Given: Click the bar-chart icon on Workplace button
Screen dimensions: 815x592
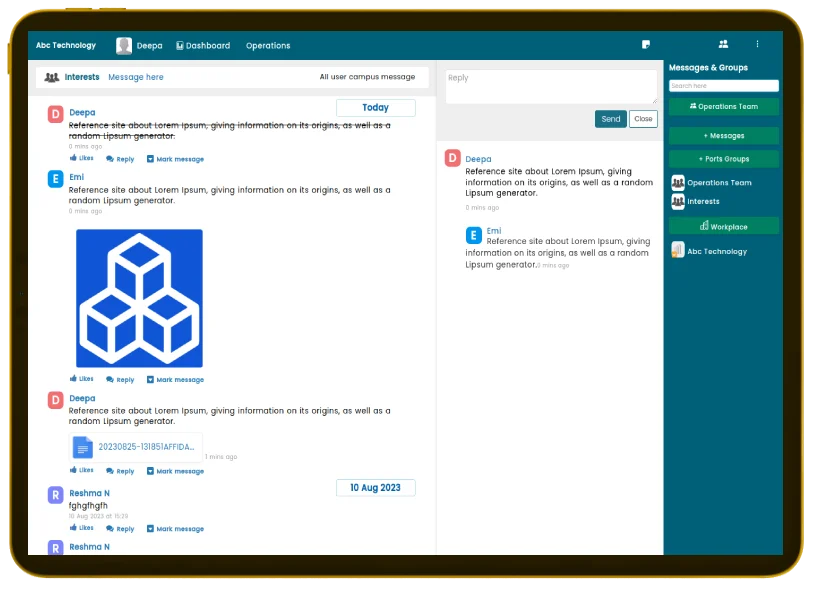Looking at the screenshot, I should (x=704, y=226).
